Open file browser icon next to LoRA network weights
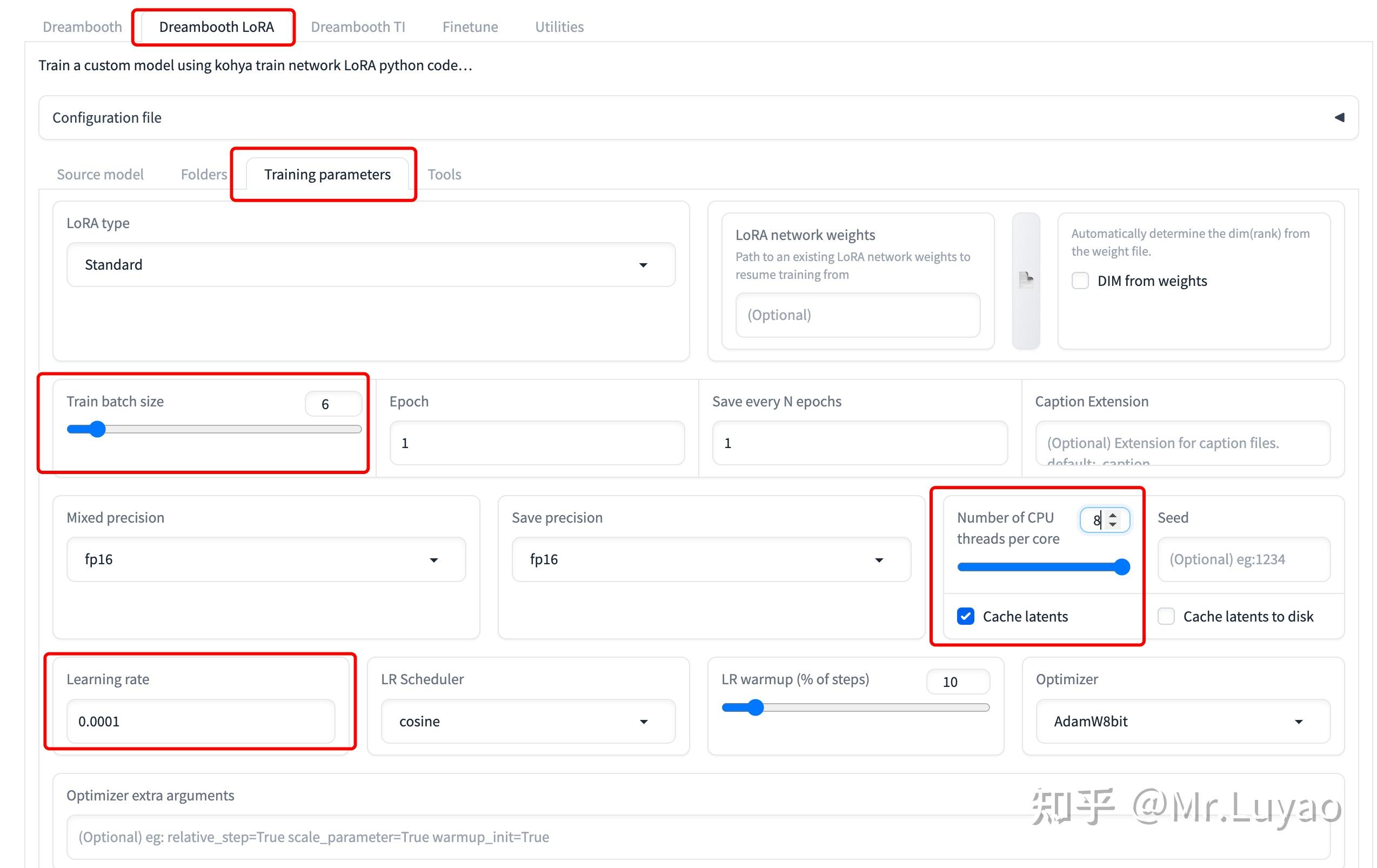The height and width of the screenshot is (868, 1377). click(x=1025, y=280)
